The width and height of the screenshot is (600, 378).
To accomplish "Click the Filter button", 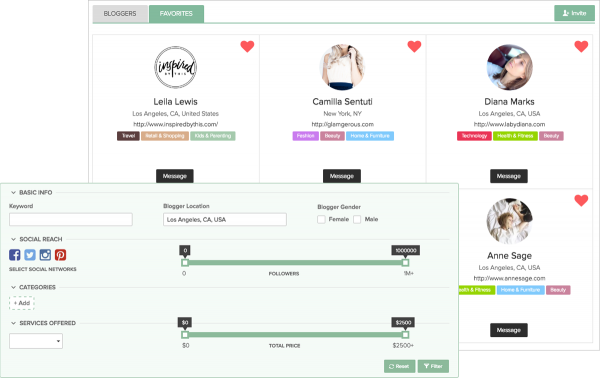I will (433, 366).
